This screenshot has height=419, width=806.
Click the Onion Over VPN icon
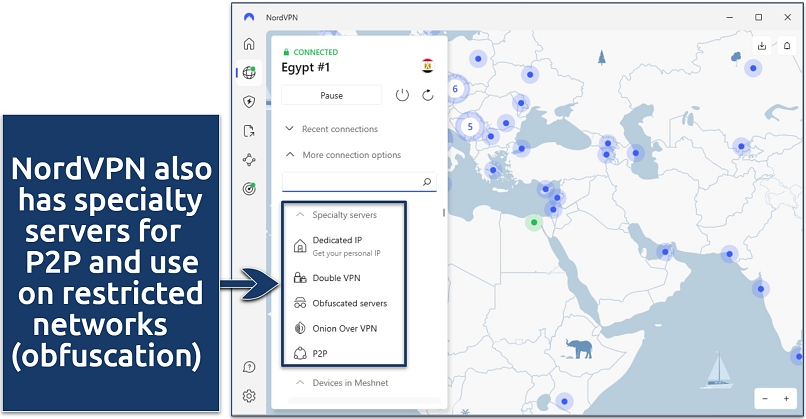click(x=300, y=328)
